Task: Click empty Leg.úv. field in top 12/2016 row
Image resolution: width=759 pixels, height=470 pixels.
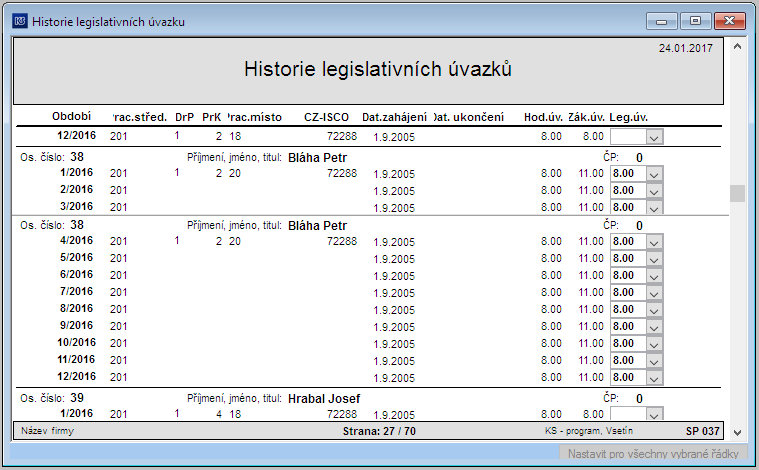Action: point(628,137)
